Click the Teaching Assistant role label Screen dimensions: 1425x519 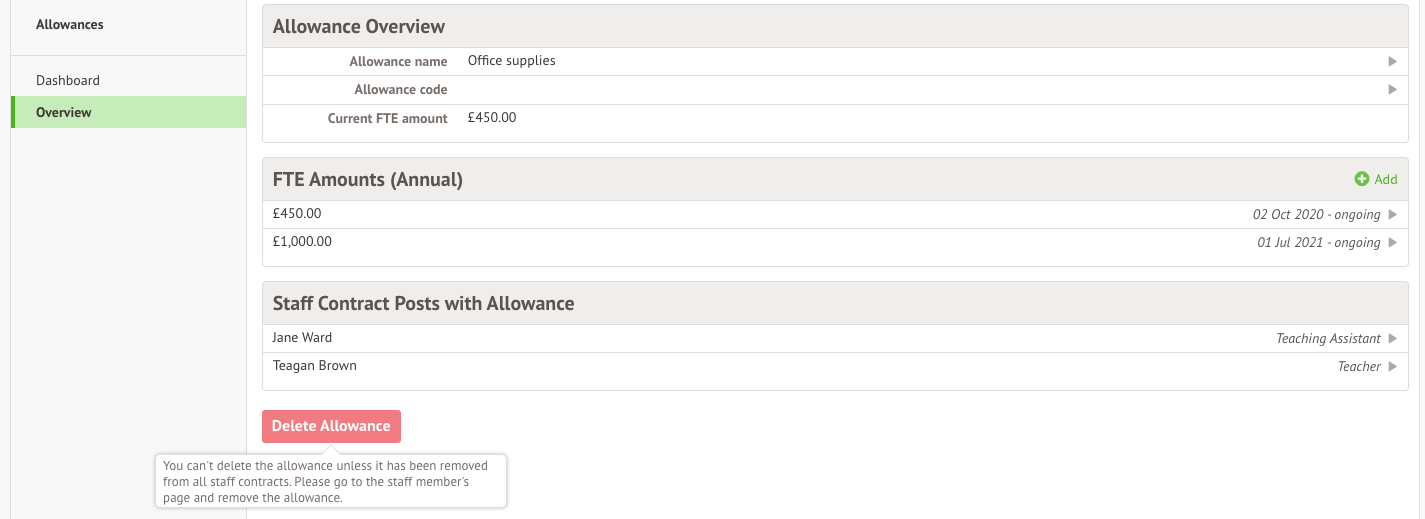click(x=1328, y=339)
